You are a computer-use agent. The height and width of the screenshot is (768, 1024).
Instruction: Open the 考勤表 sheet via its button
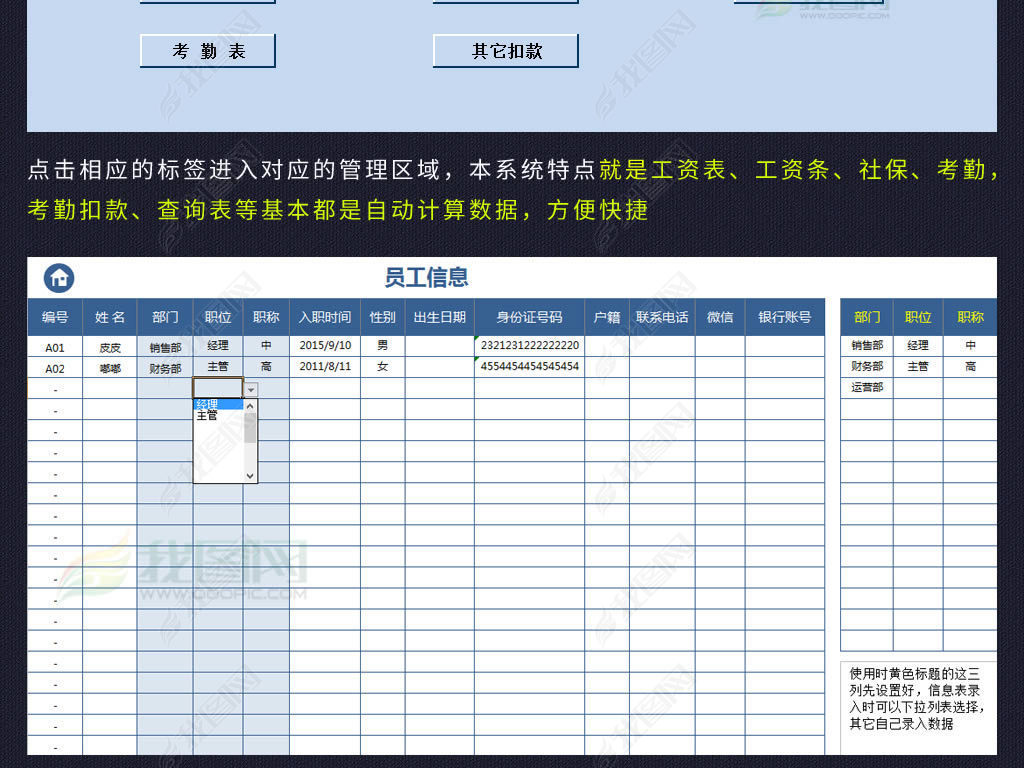[207, 50]
